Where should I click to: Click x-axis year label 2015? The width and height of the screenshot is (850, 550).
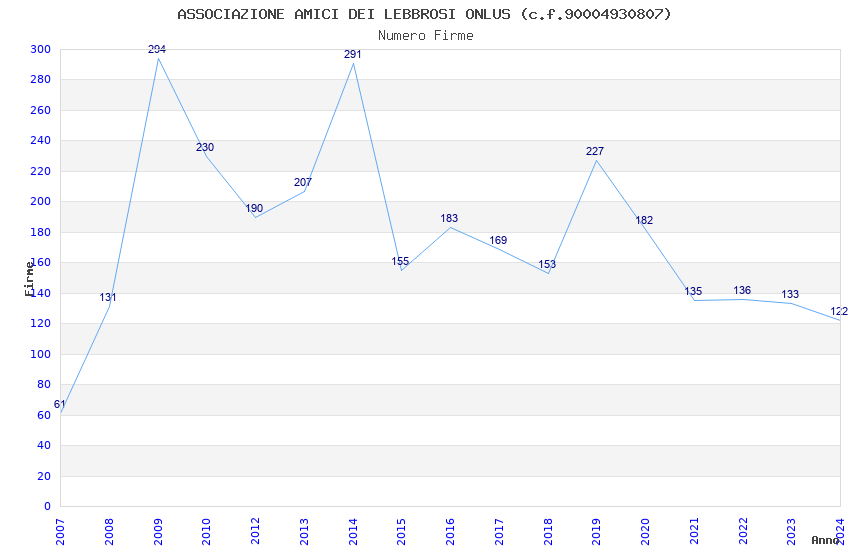point(402,532)
